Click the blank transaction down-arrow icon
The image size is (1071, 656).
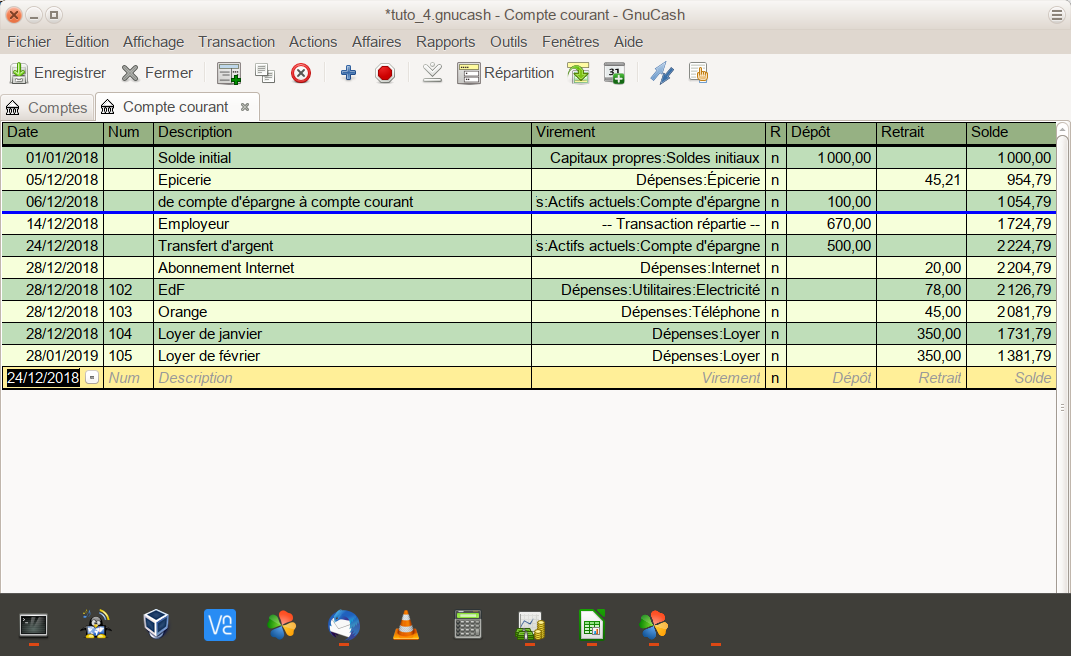[432, 73]
